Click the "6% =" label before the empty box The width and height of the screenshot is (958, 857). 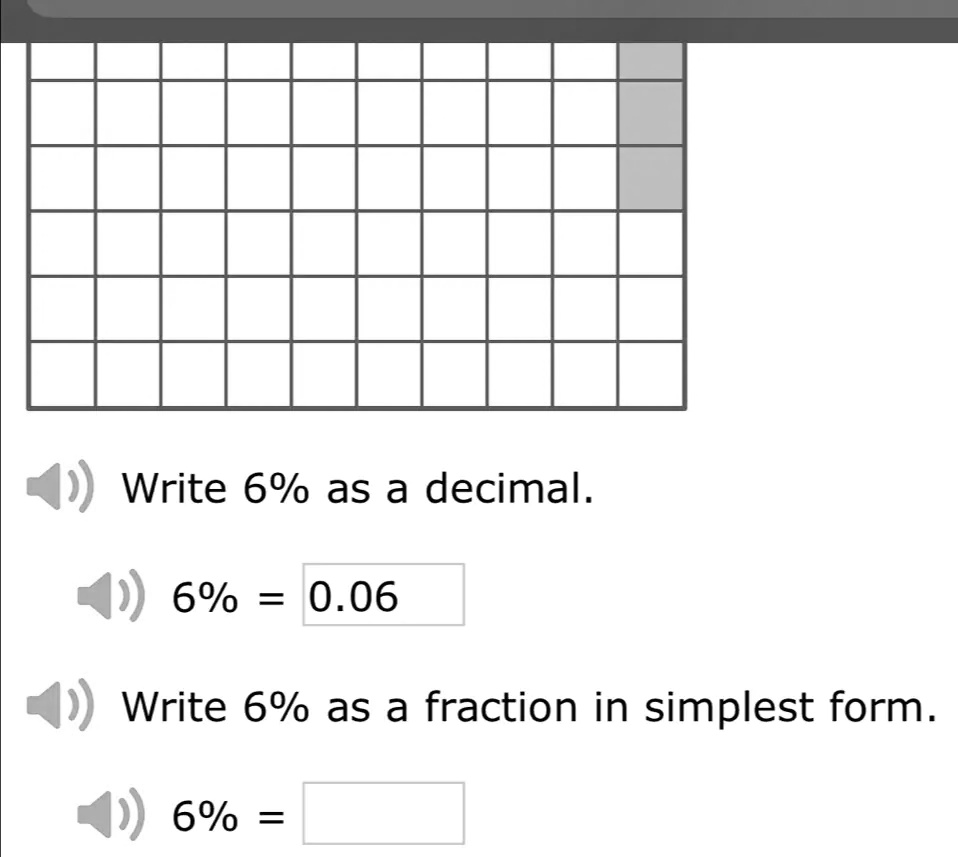click(x=229, y=815)
